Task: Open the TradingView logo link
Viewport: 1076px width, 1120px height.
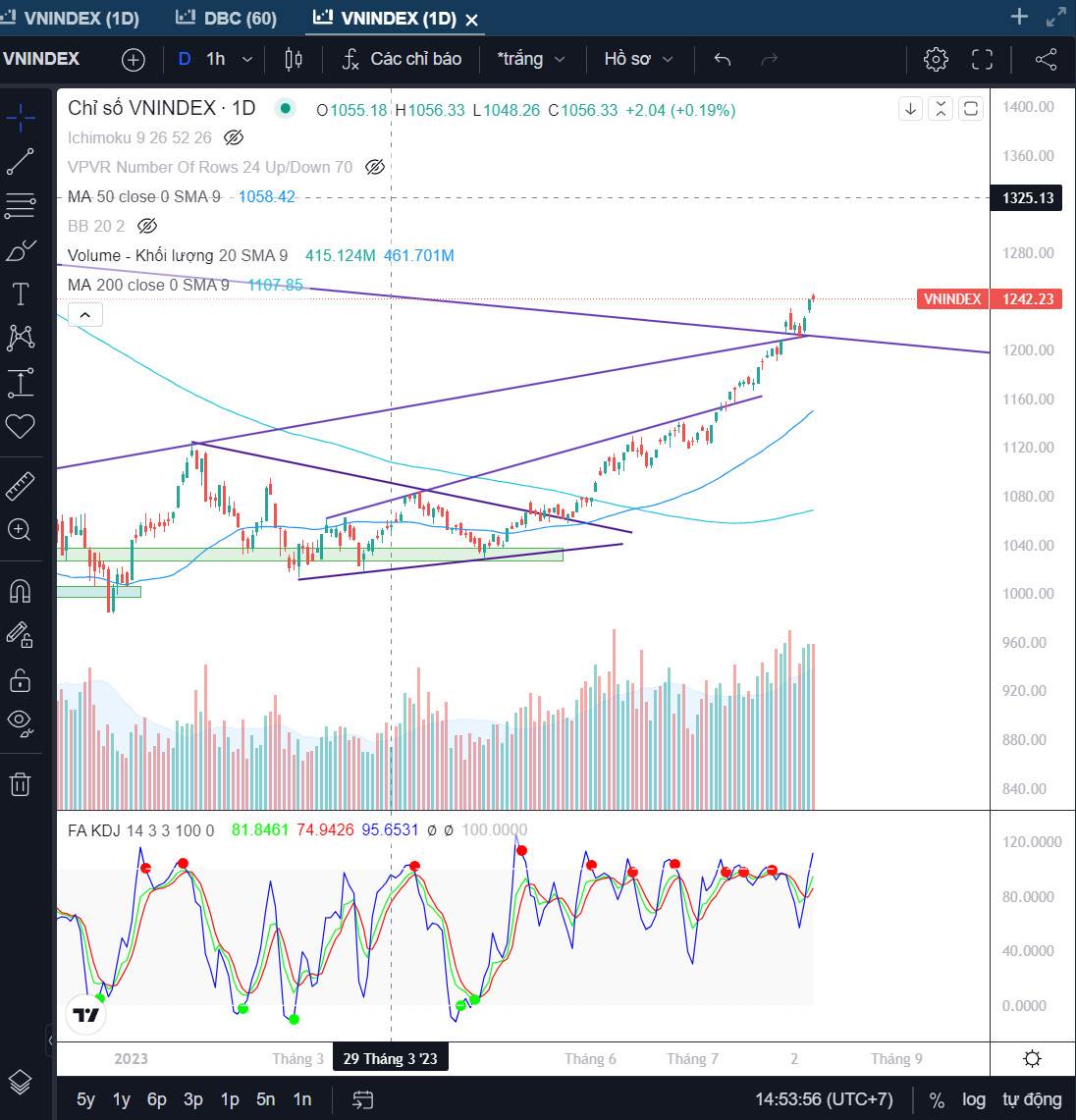Action: coord(86,1015)
